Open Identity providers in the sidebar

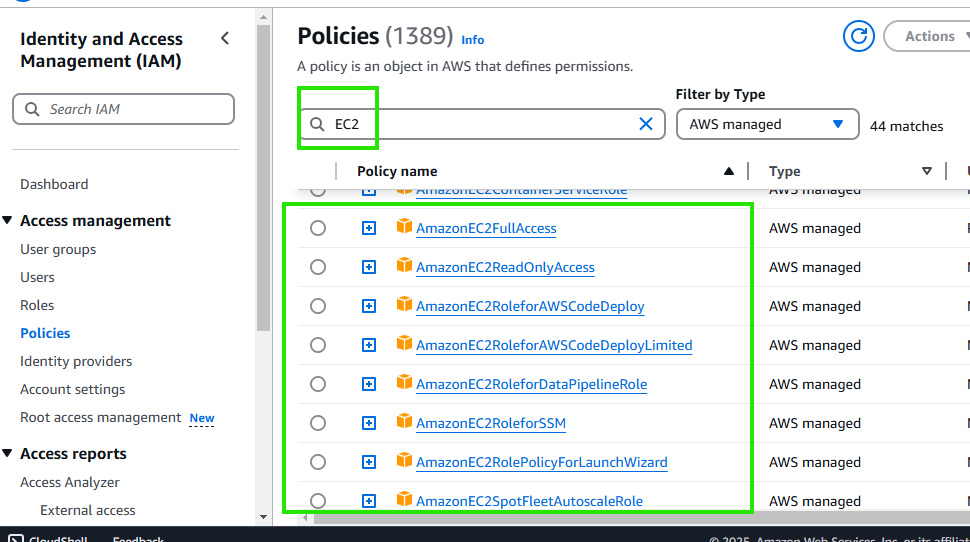click(76, 361)
